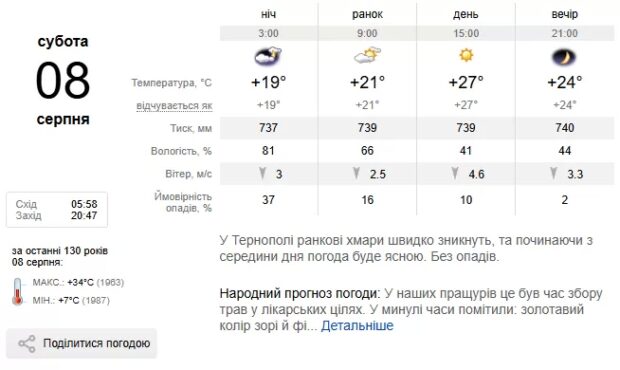This screenshot has height=370, width=620.
Task: Click the thermometer icon near МАКС/МІН records
Action: click(17, 291)
